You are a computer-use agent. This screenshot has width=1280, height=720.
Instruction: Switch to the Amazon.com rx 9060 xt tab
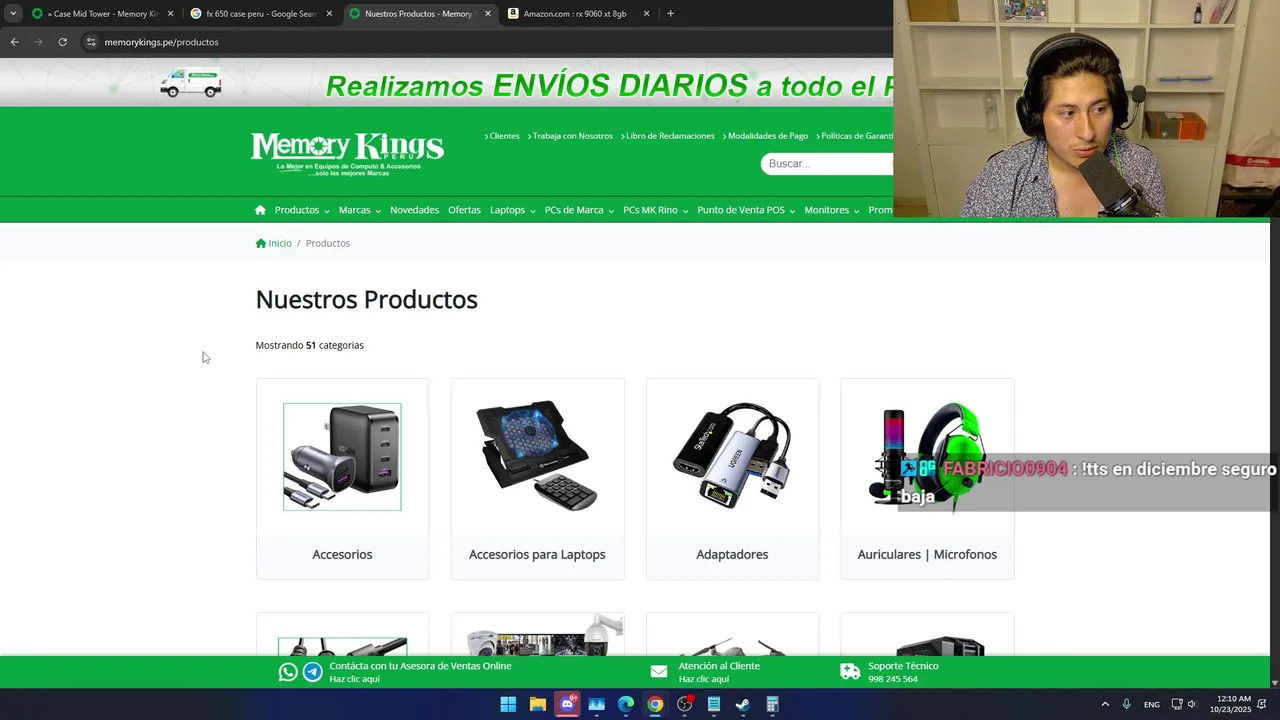pos(580,14)
